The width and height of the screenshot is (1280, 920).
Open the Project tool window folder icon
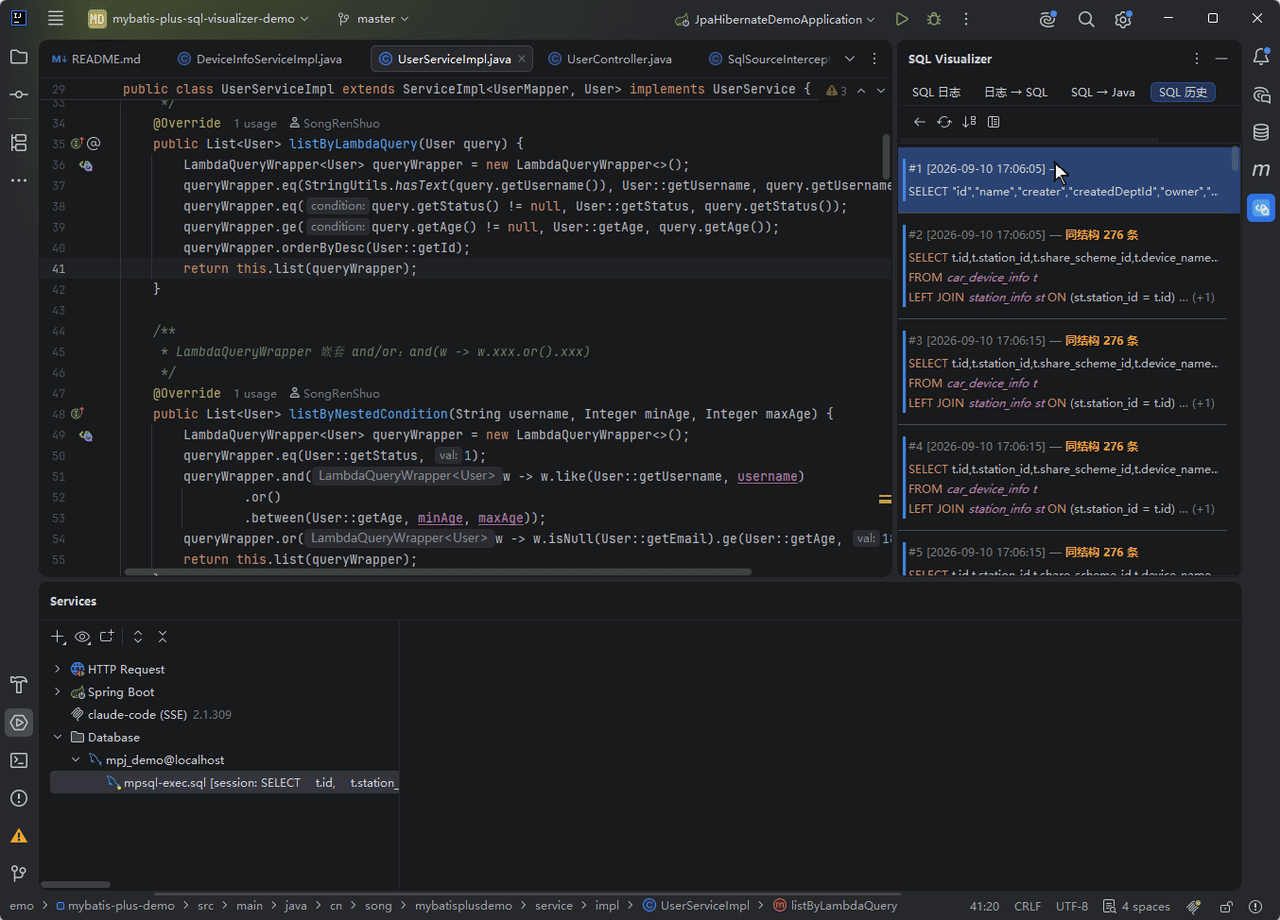[19, 57]
